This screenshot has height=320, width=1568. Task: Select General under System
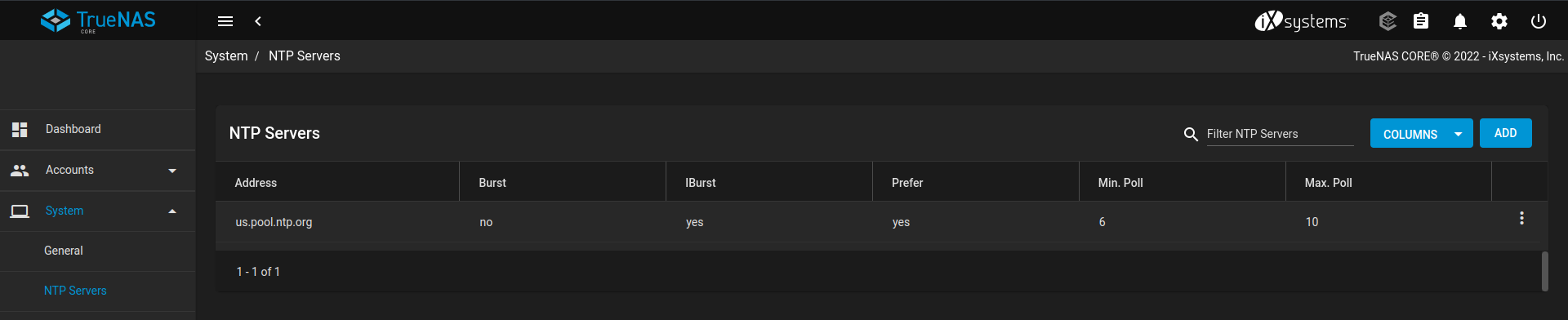(98, 251)
